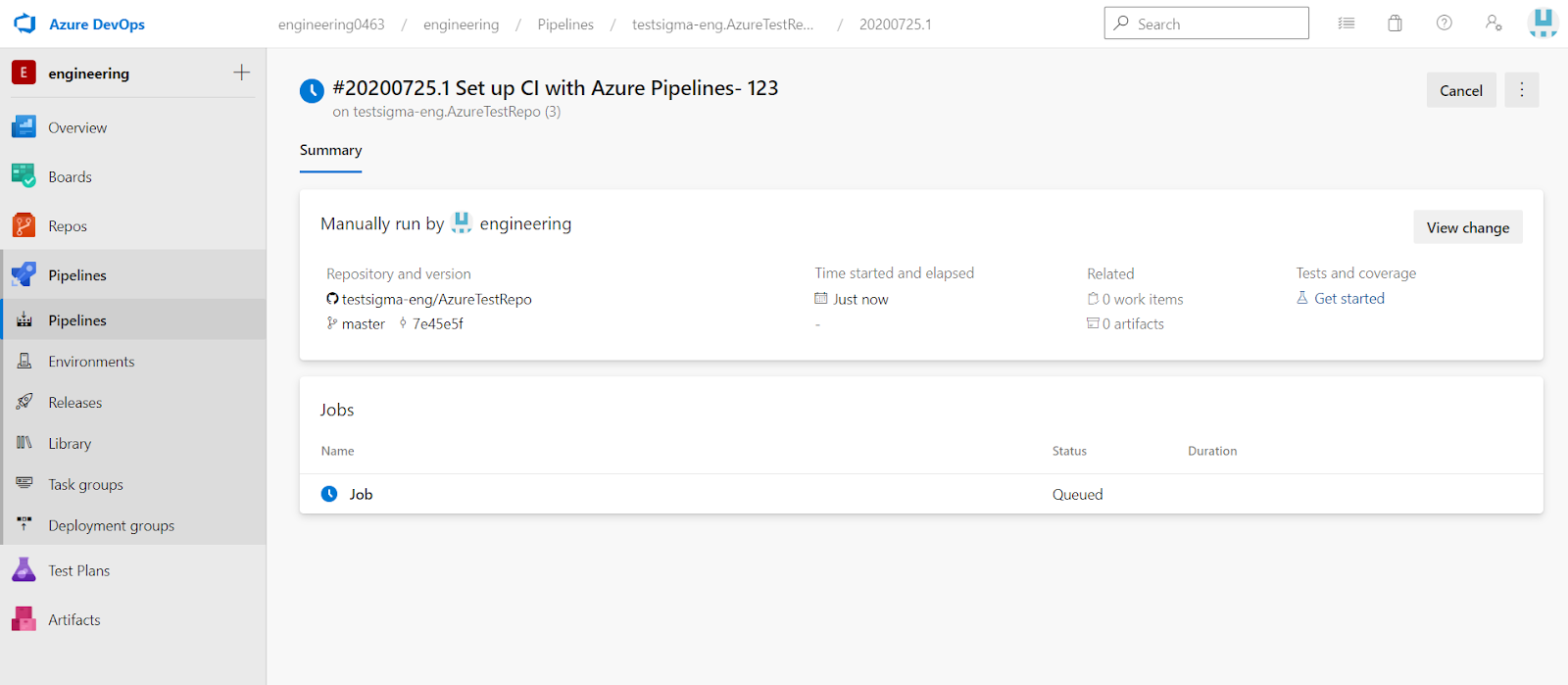Open the more actions vertical ellipsis menu

point(1522,90)
